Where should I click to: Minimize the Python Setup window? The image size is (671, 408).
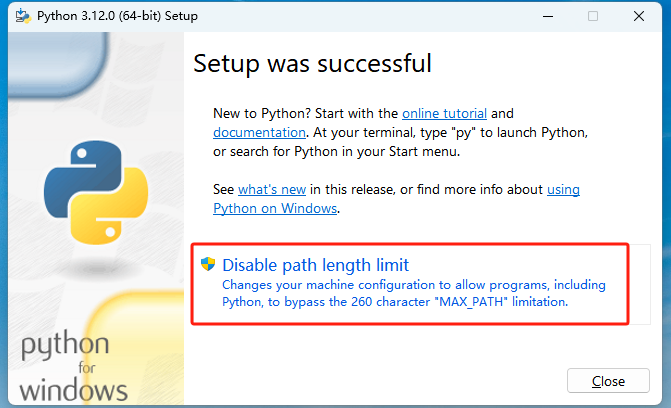click(546, 16)
